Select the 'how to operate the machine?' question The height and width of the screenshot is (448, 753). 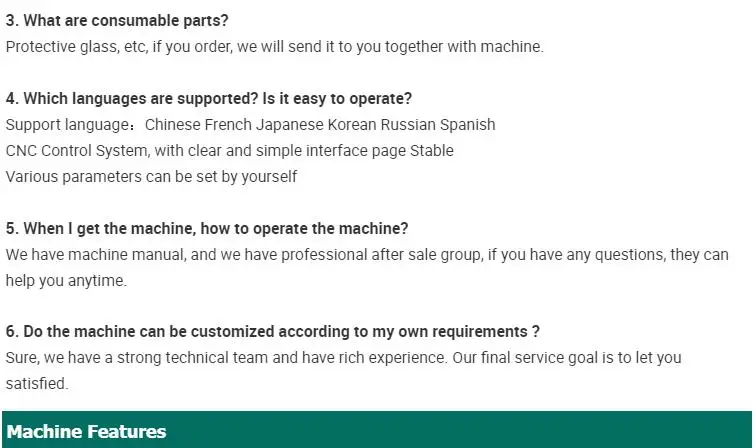pyautogui.click(x=207, y=229)
